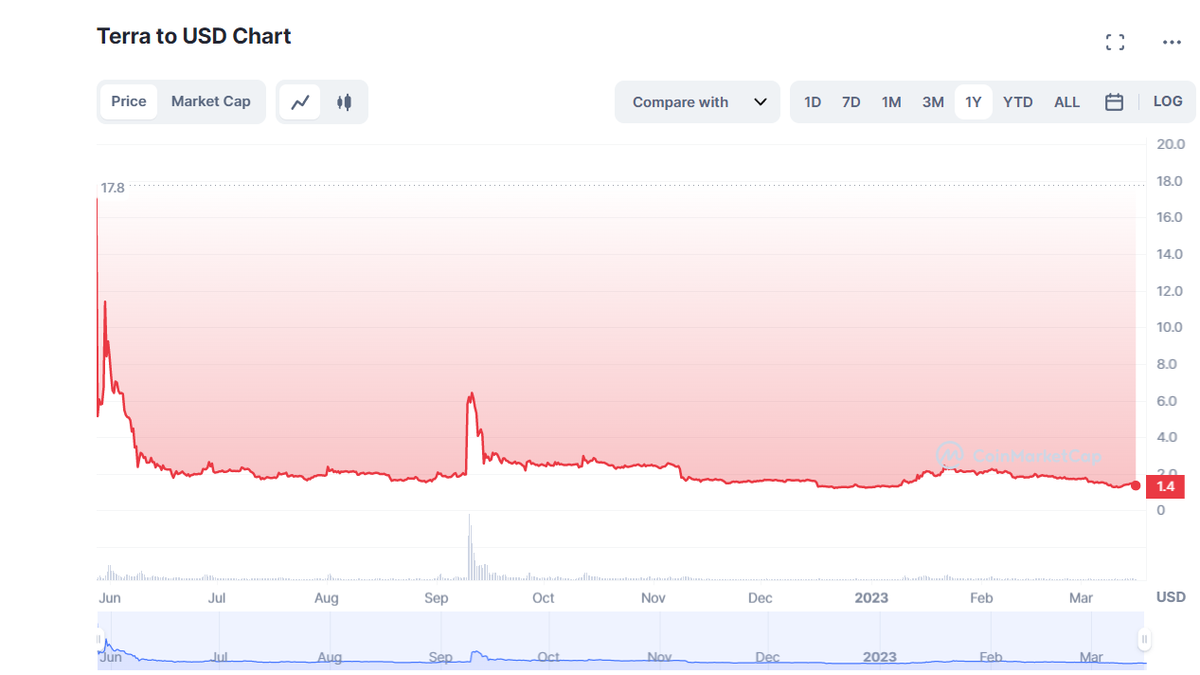Switch to candlestick chart icon
1200x675 pixels.
click(x=344, y=102)
